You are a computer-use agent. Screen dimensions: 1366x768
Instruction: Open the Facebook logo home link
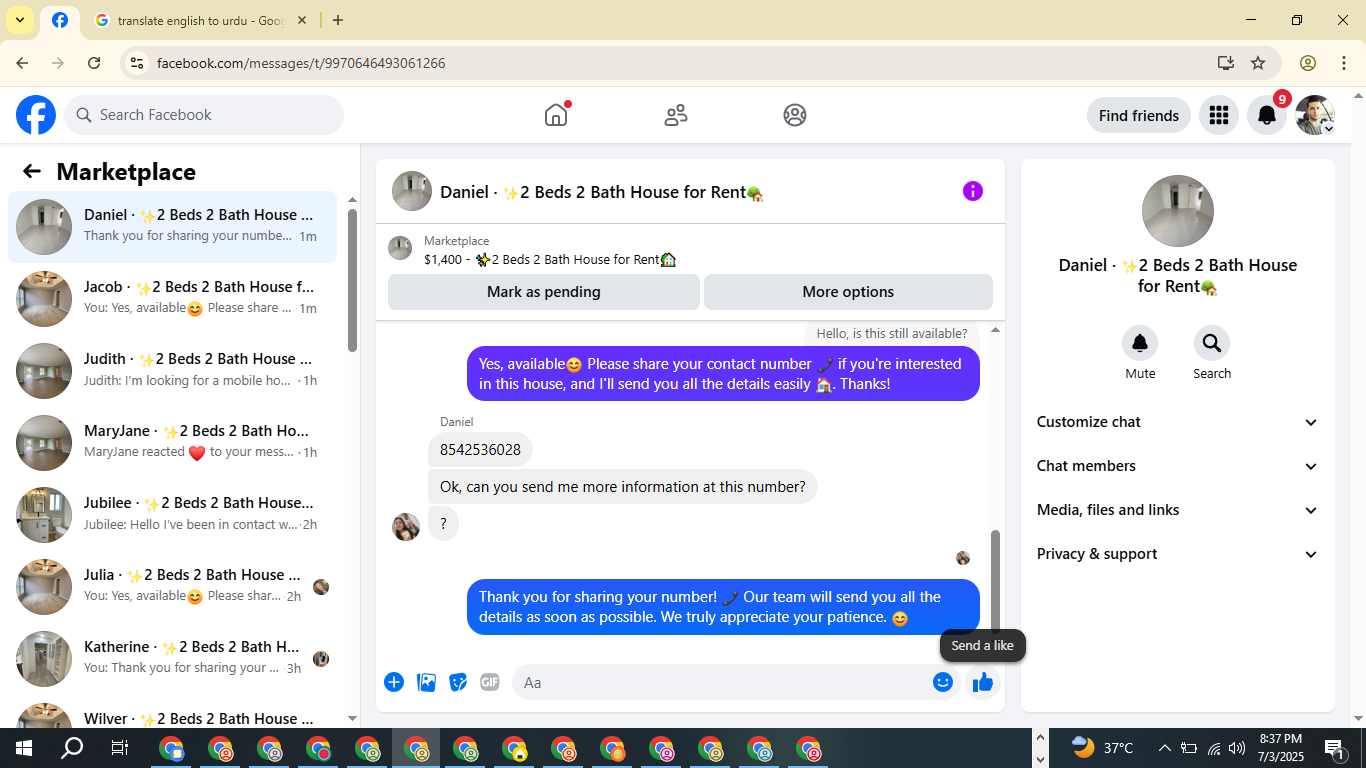coord(36,115)
